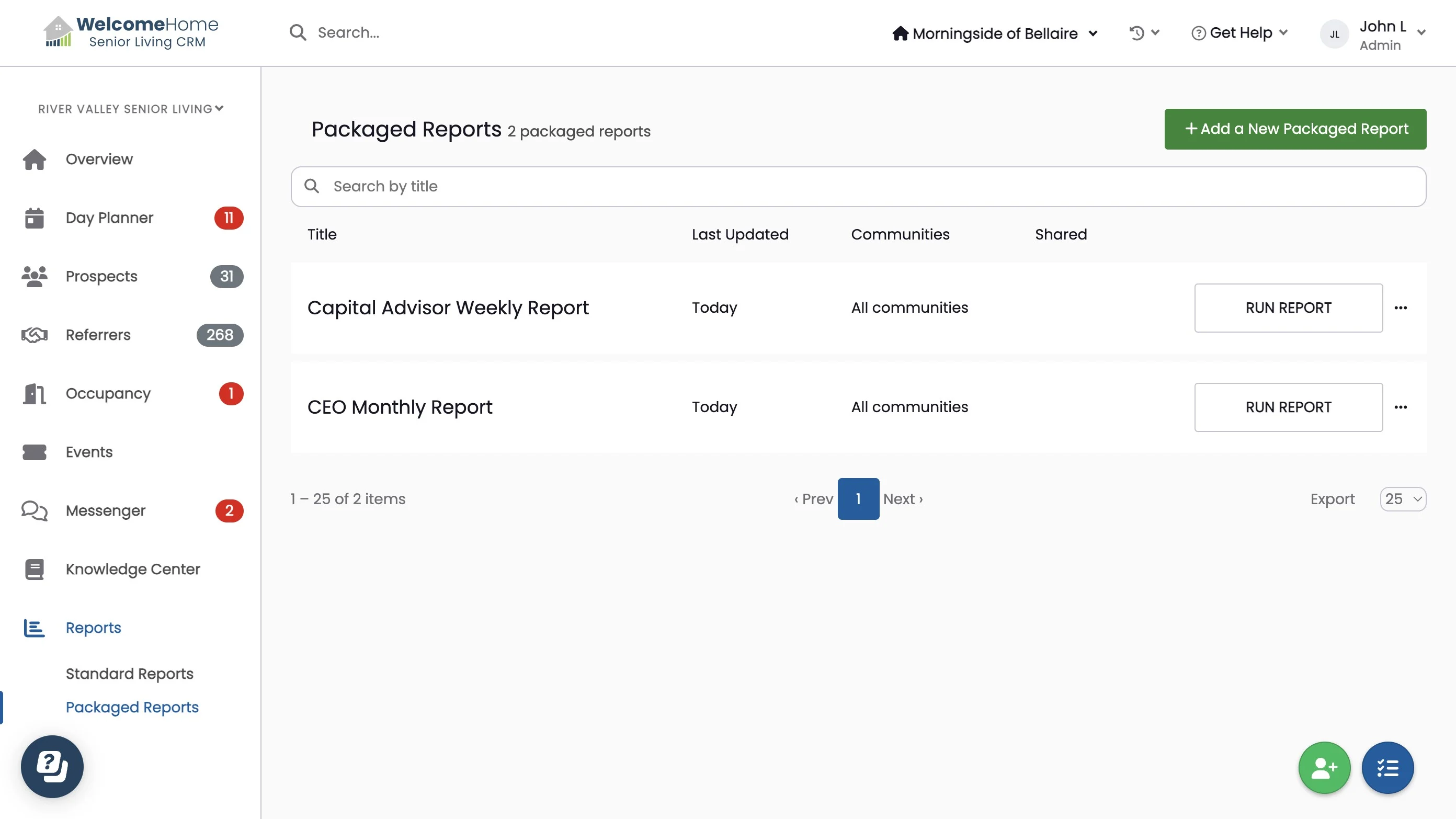
Task: Expand River Valley Senior Living organization selector
Action: coord(131,109)
